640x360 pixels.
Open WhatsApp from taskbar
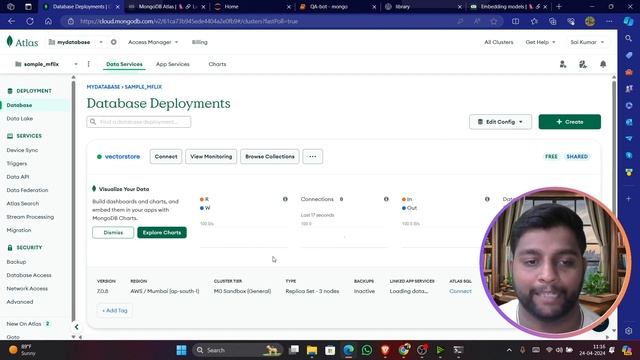[367, 350]
